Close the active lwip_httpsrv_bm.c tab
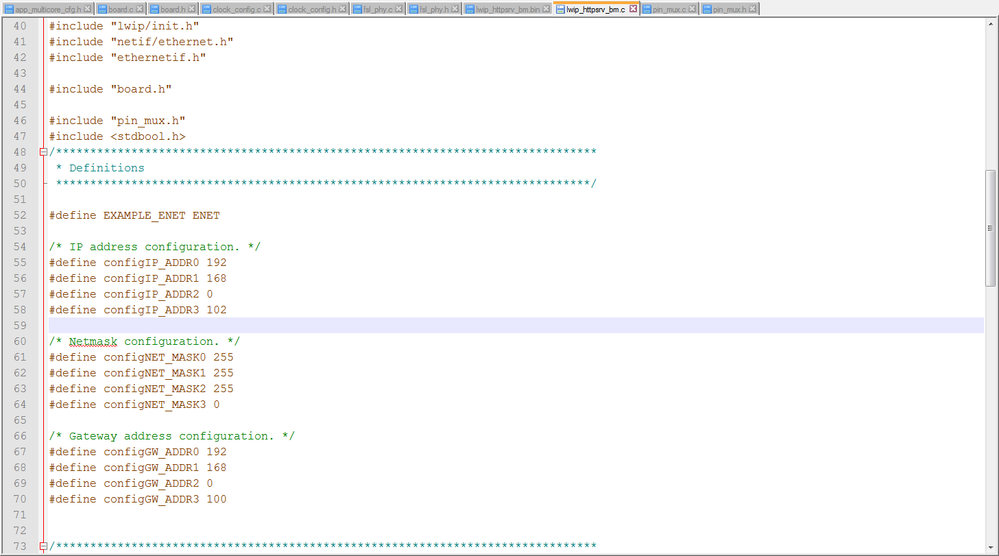The image size is (999, 556). coord(633,9)
